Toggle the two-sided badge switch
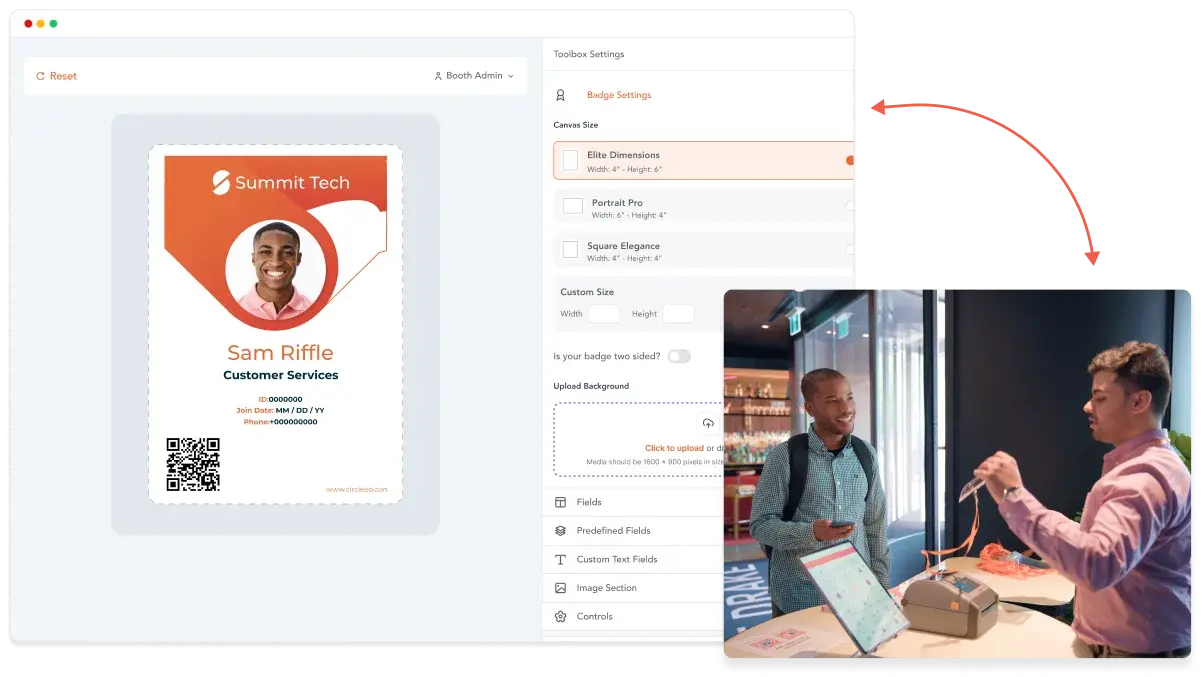 pos(679,356)
